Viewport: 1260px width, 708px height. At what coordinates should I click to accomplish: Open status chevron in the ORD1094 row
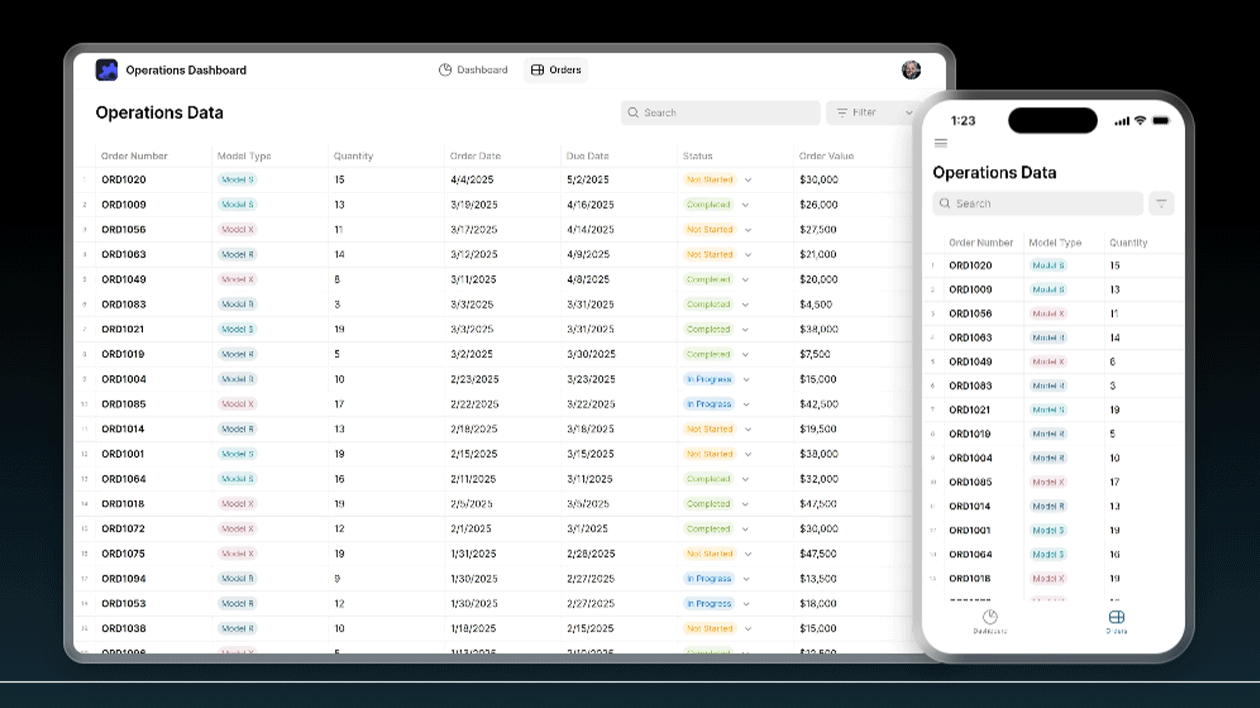tap(747, 578)
